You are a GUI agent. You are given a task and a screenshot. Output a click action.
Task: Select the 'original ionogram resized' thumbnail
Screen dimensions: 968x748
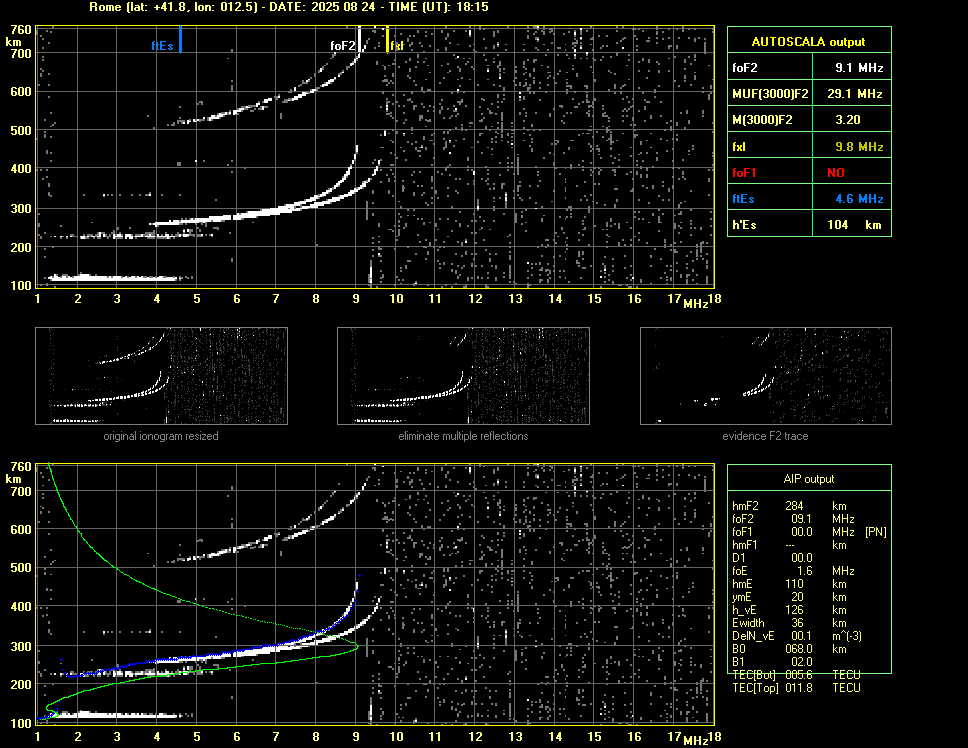(x=161, y=376)
